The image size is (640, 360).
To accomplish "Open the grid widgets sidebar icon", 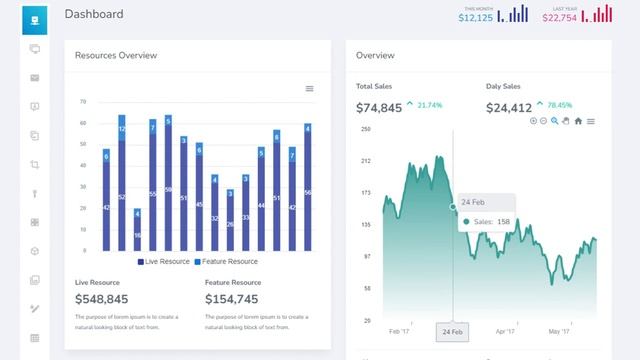I will tap(35, 222).
